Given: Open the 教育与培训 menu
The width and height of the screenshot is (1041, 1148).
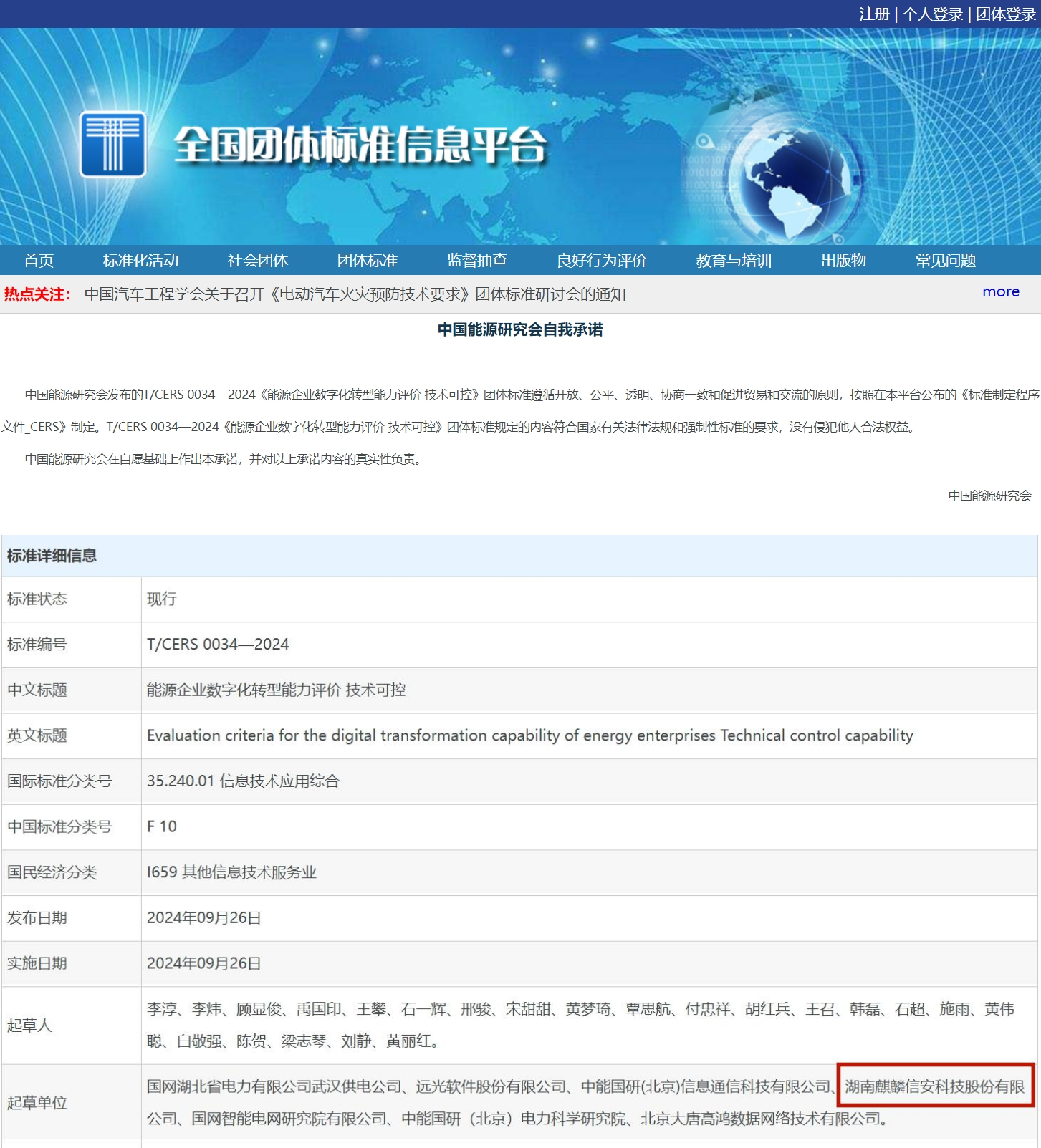Looking at the screenshot, I should pyautogui.click(x=733, y=261).
